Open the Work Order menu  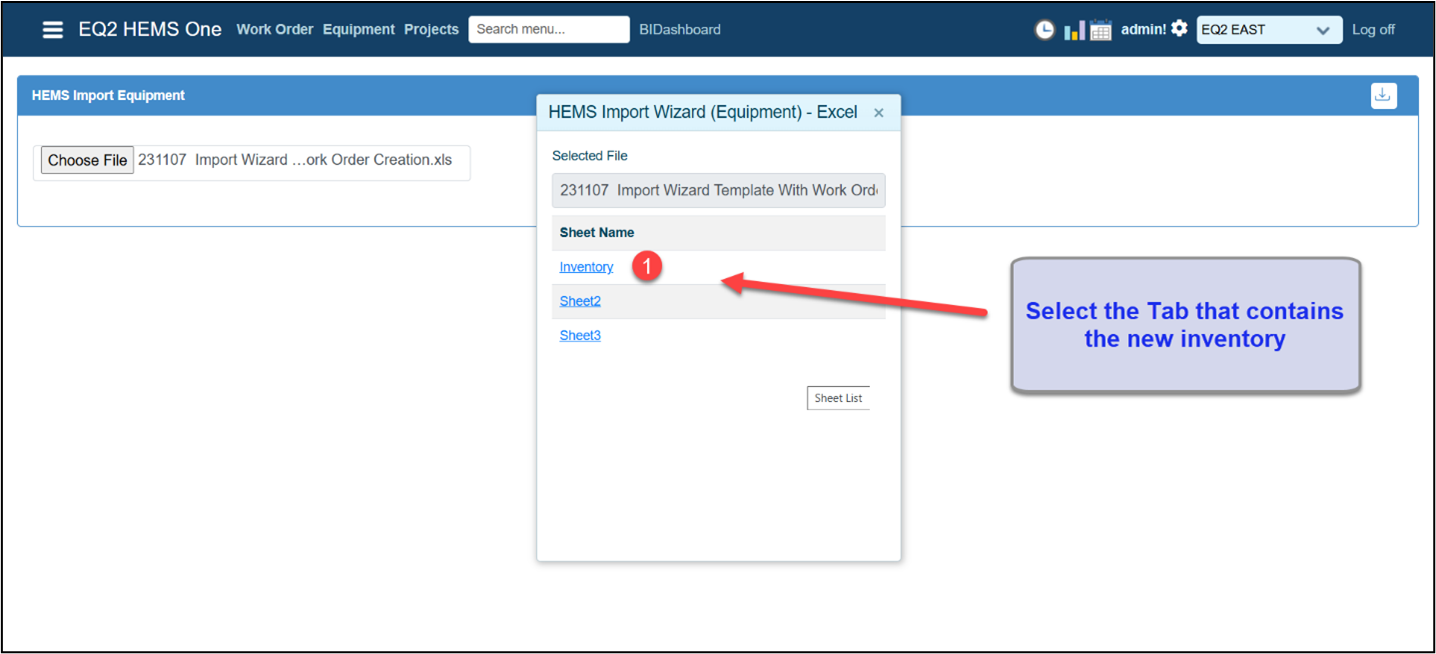pos(275,30)
